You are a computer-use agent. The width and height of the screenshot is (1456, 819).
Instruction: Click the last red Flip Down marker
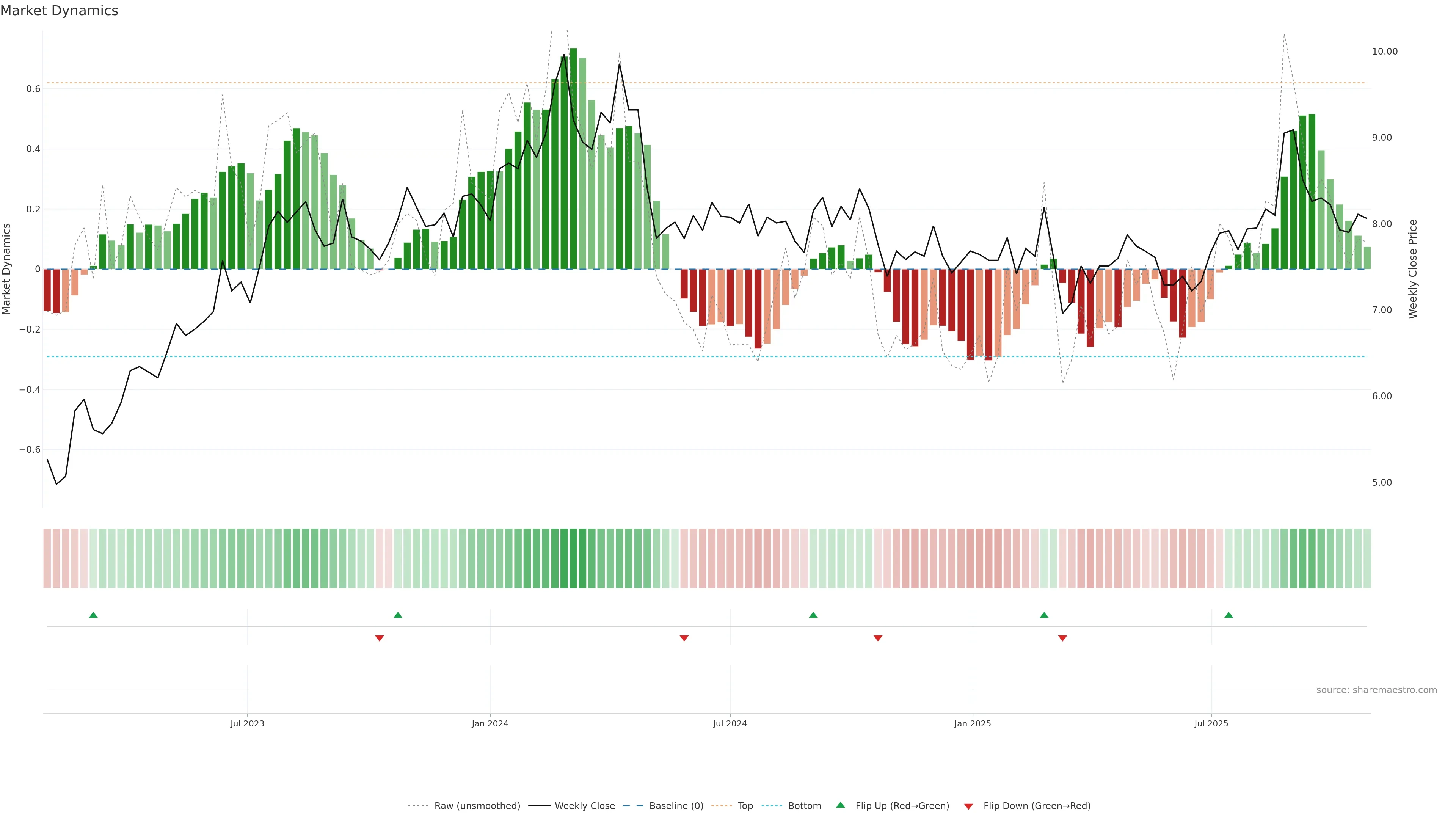[x=1062, y=638]
